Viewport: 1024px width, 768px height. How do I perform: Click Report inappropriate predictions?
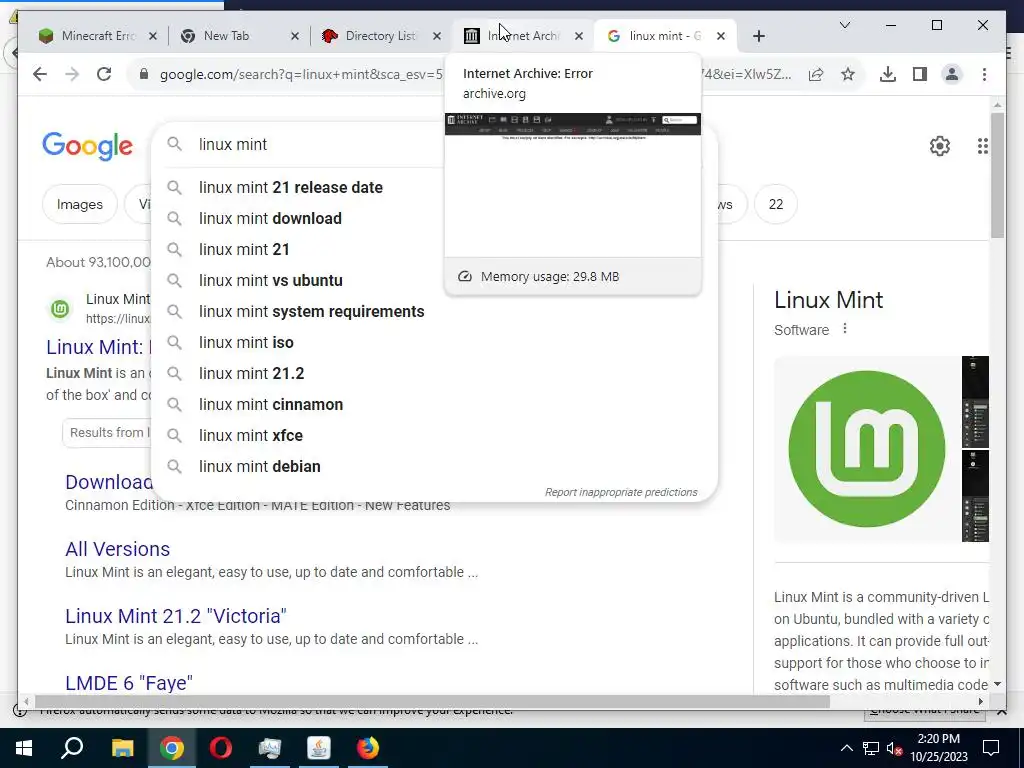[x=621, y=492]
